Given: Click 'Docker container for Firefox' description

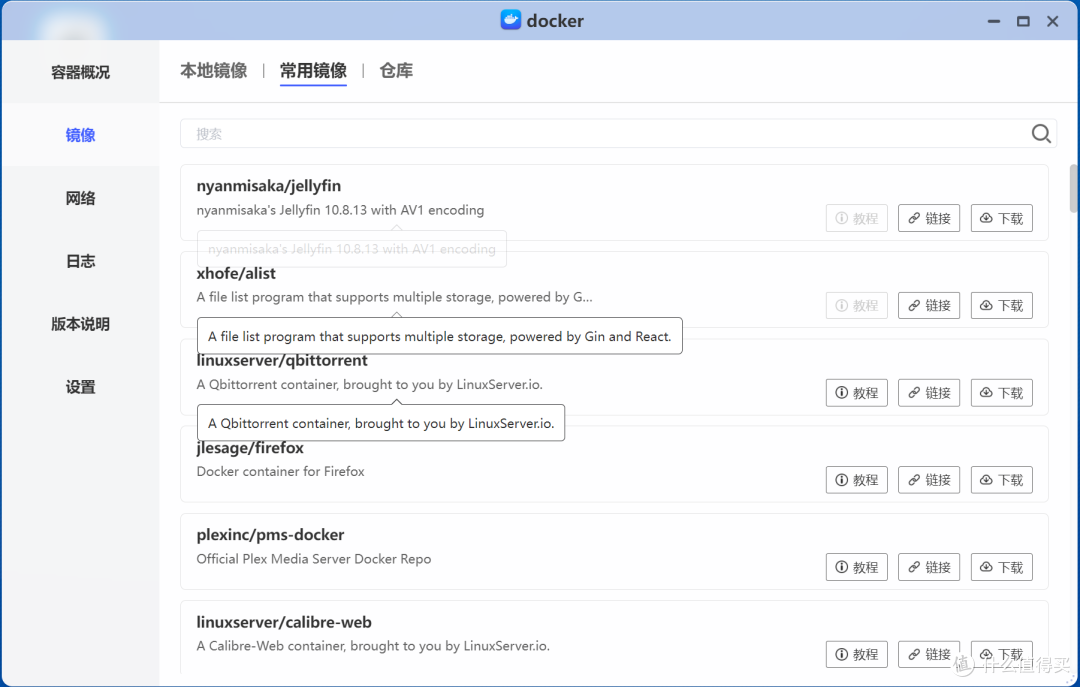Looking at the screenshot, I should tap(280, 471).
